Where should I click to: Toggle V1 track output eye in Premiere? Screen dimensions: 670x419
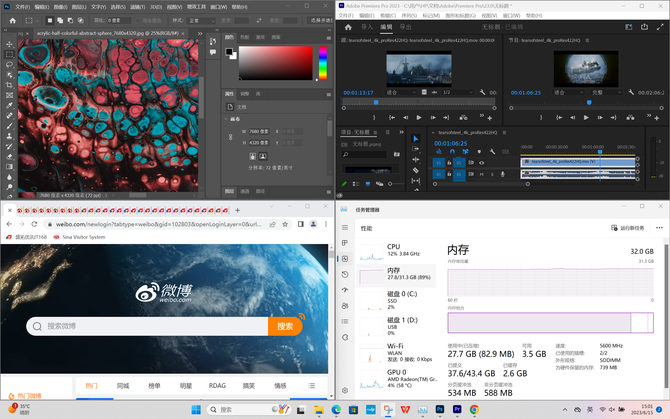482,163
